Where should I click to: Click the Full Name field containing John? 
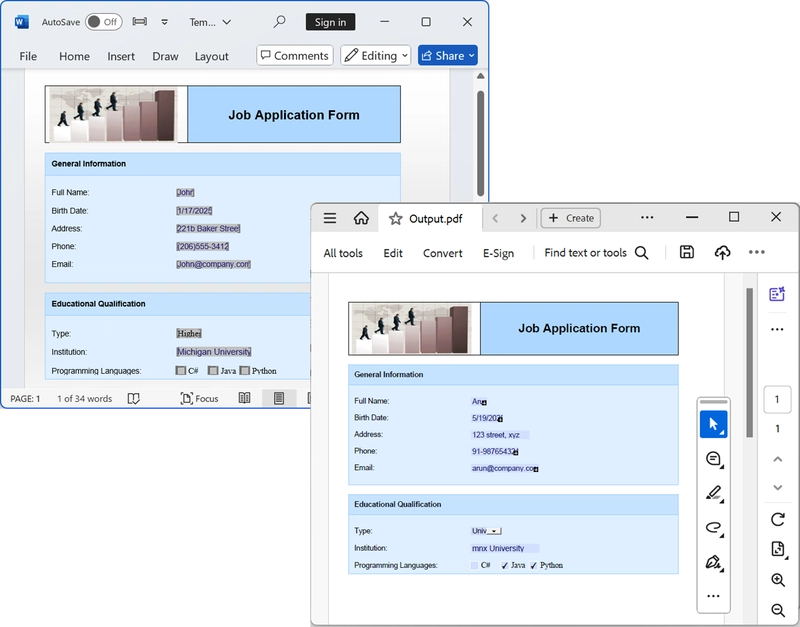tap(185, 192)
